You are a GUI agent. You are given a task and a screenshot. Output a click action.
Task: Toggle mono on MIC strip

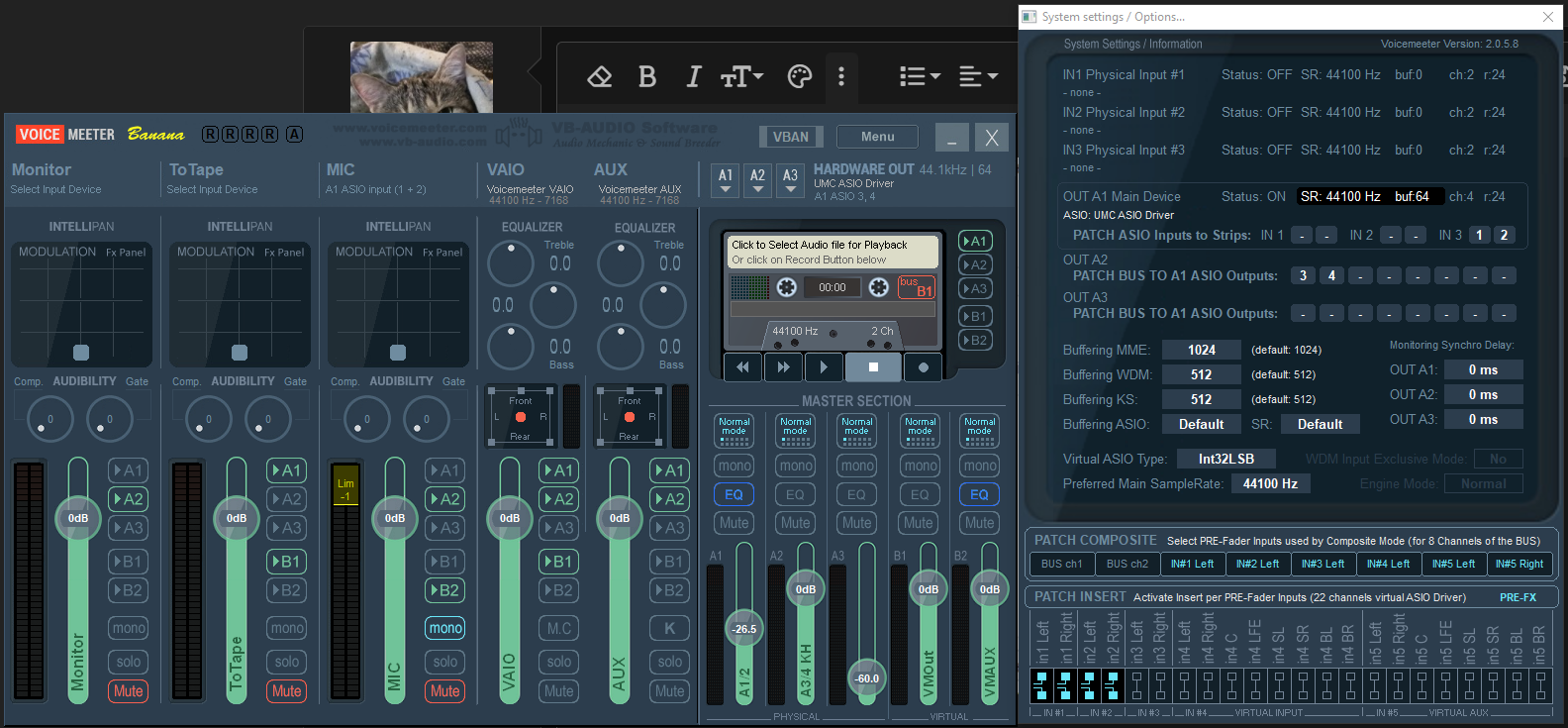click(445, 628)
